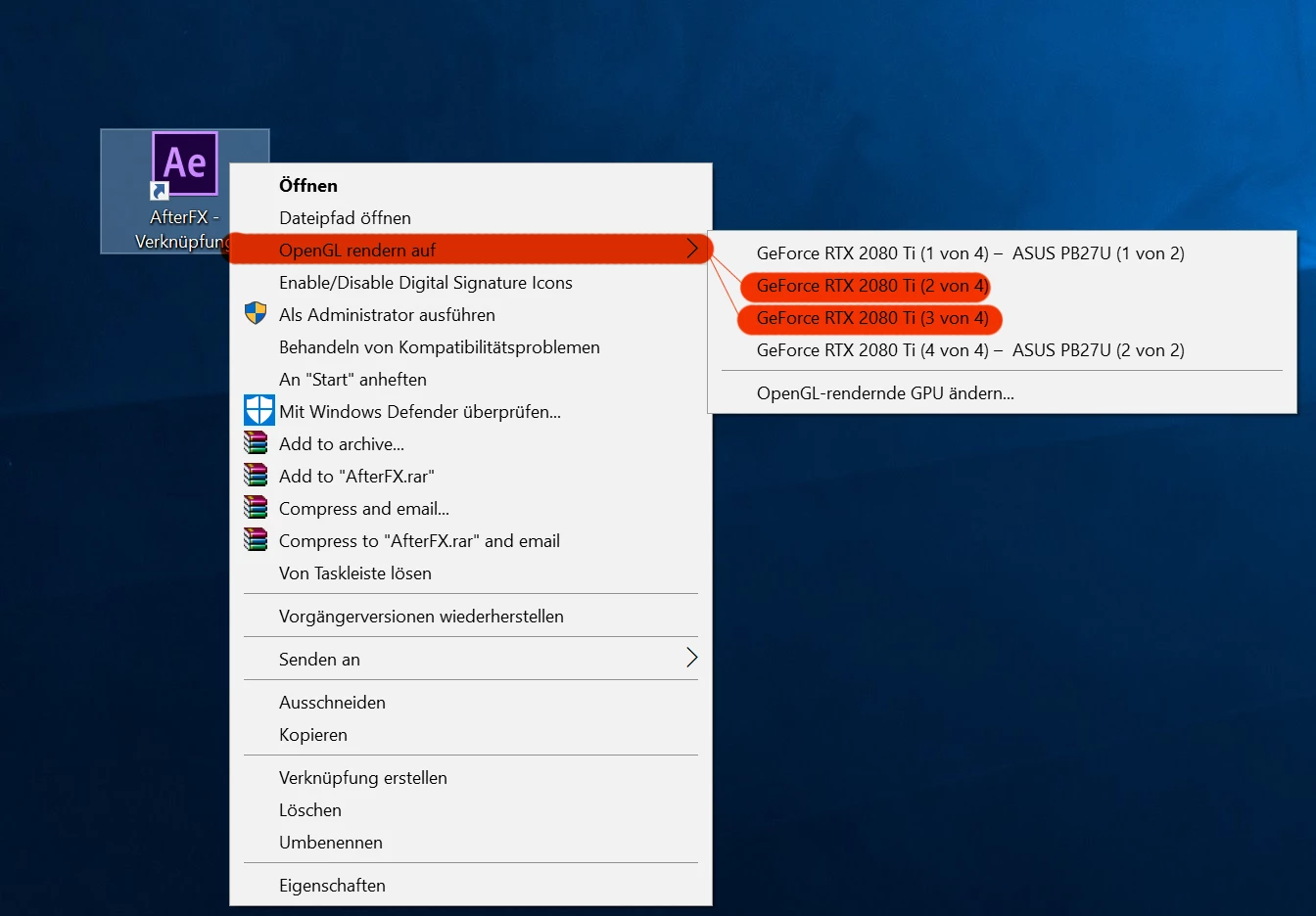Select Enable/Disable Digital Signature Icons
This screenshot has width=1316, height=916.
(x=471, y=282)
